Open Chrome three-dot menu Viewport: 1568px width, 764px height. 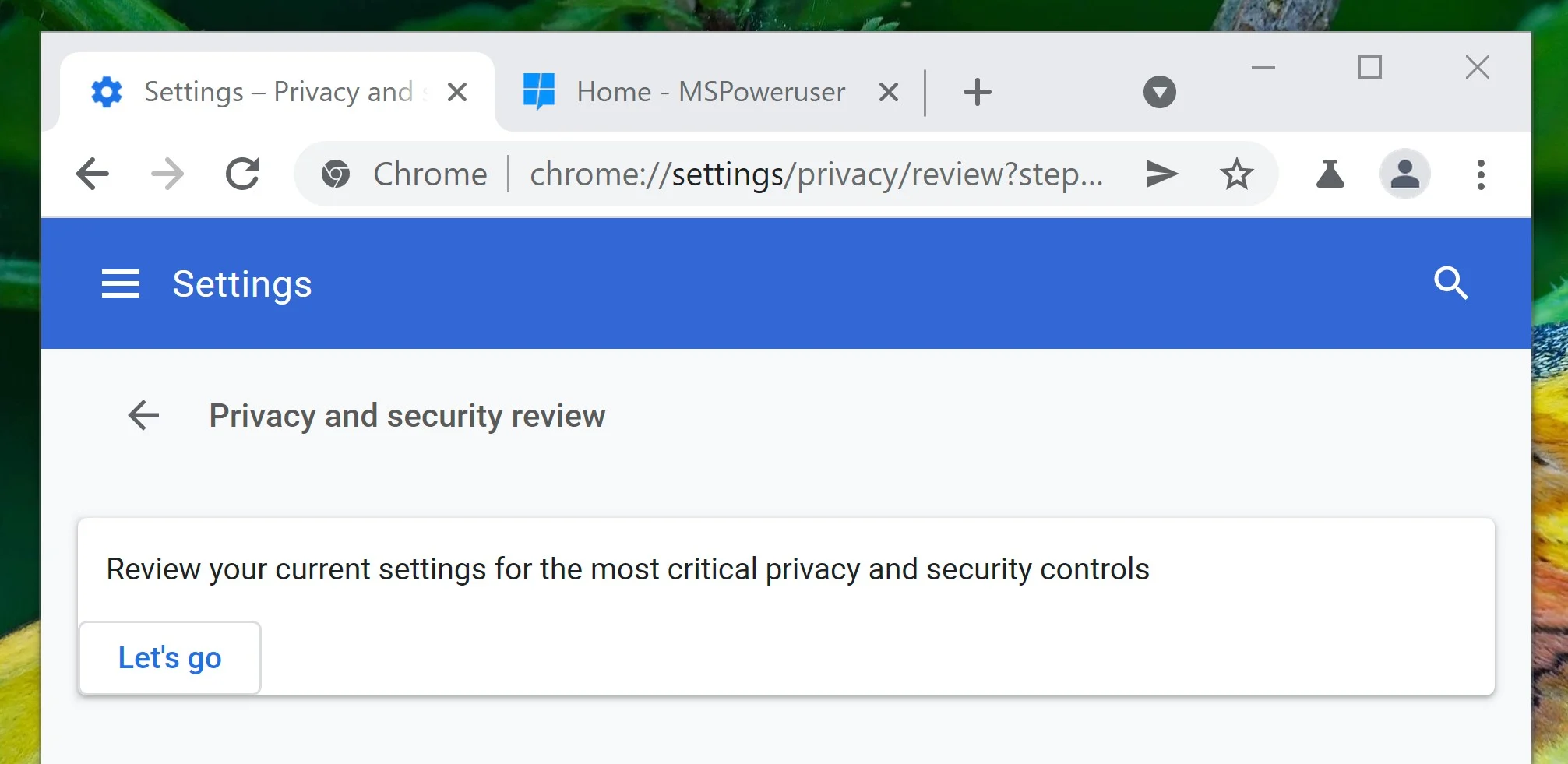[1481, 174]
